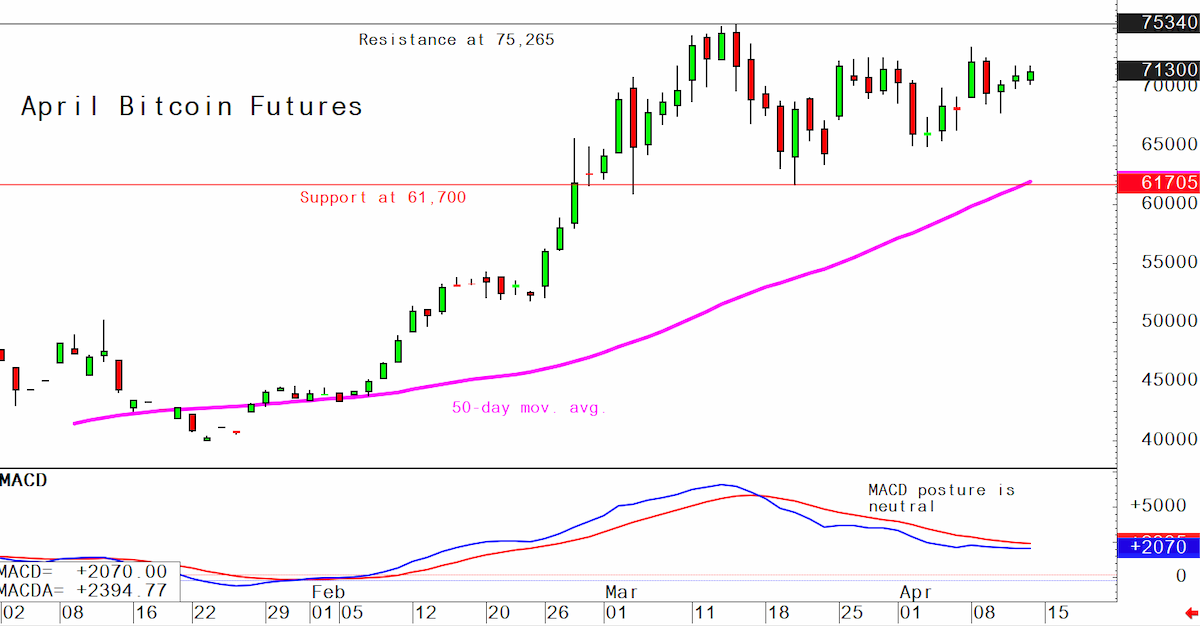Select the 'April Bitcoin Futures' title
This screenshot has width=1200, height=626.
coord(192,106)
